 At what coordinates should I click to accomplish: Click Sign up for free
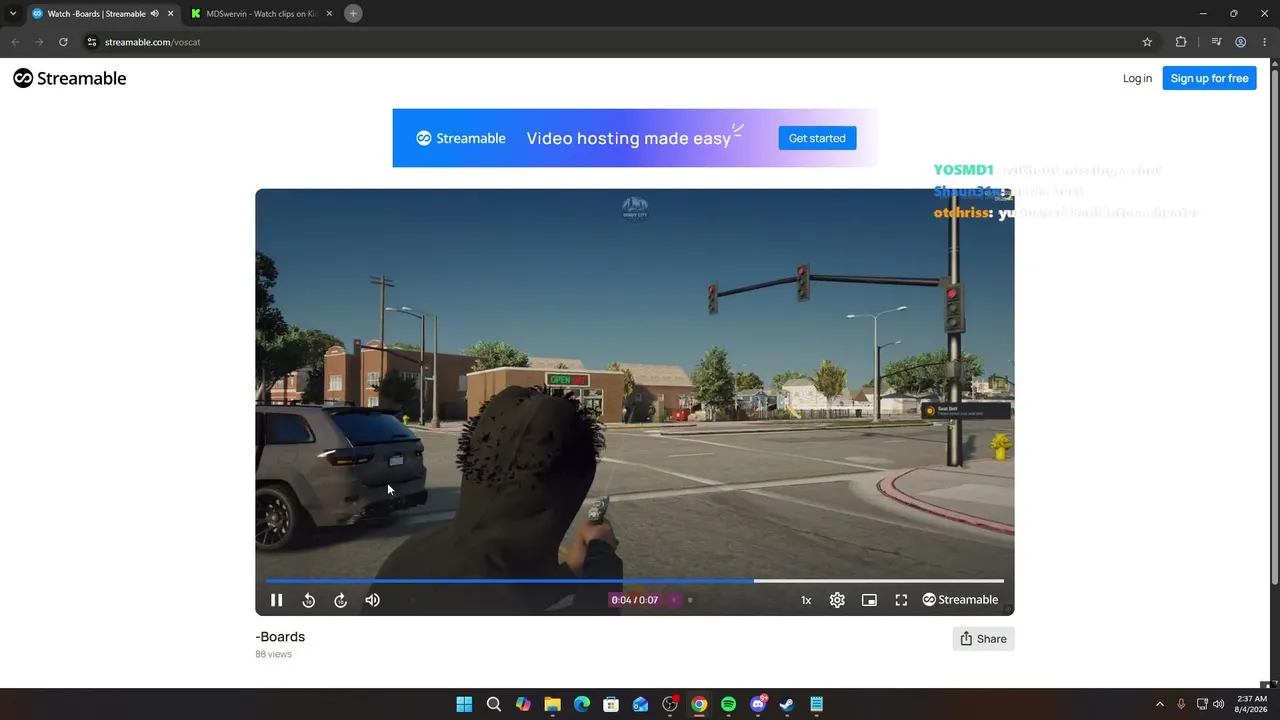click(x=1209, y=78)
